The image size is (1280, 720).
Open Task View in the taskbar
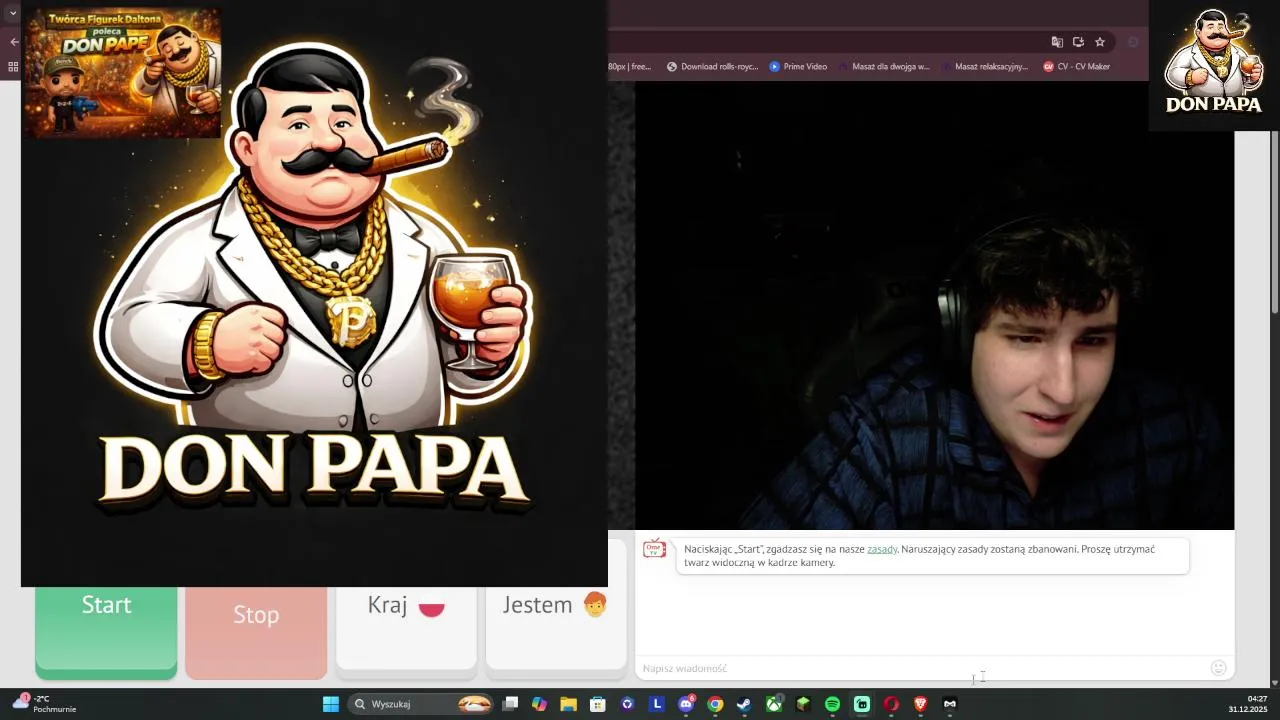pyautogui.click(x=510, y=704)
